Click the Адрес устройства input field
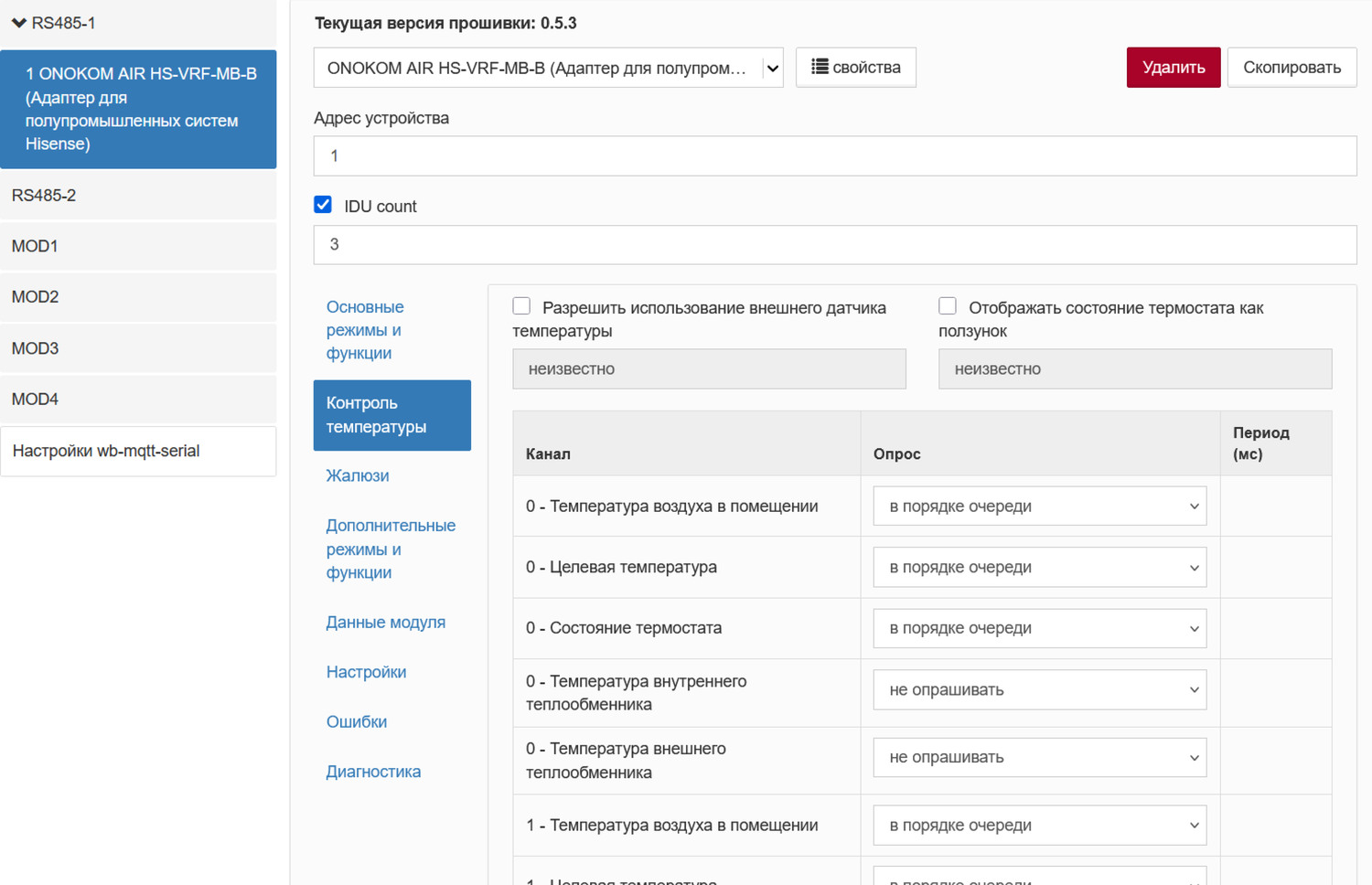Viewport: 1372px width, 885px height. (834, 156)
